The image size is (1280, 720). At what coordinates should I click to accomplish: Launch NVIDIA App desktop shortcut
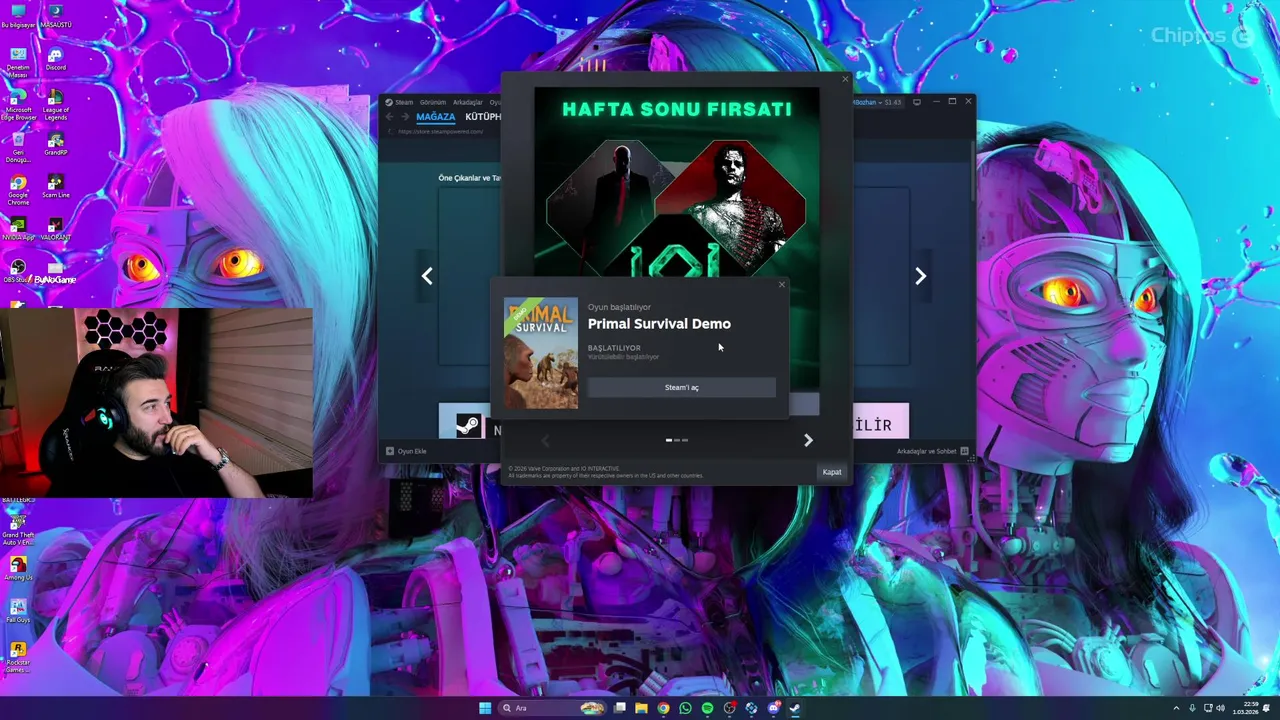pos(18,229)
